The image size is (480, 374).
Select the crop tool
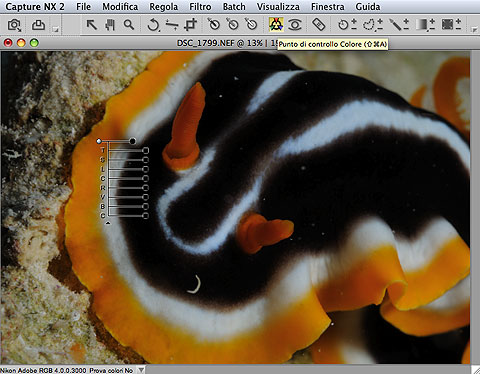tap(191, 25)
